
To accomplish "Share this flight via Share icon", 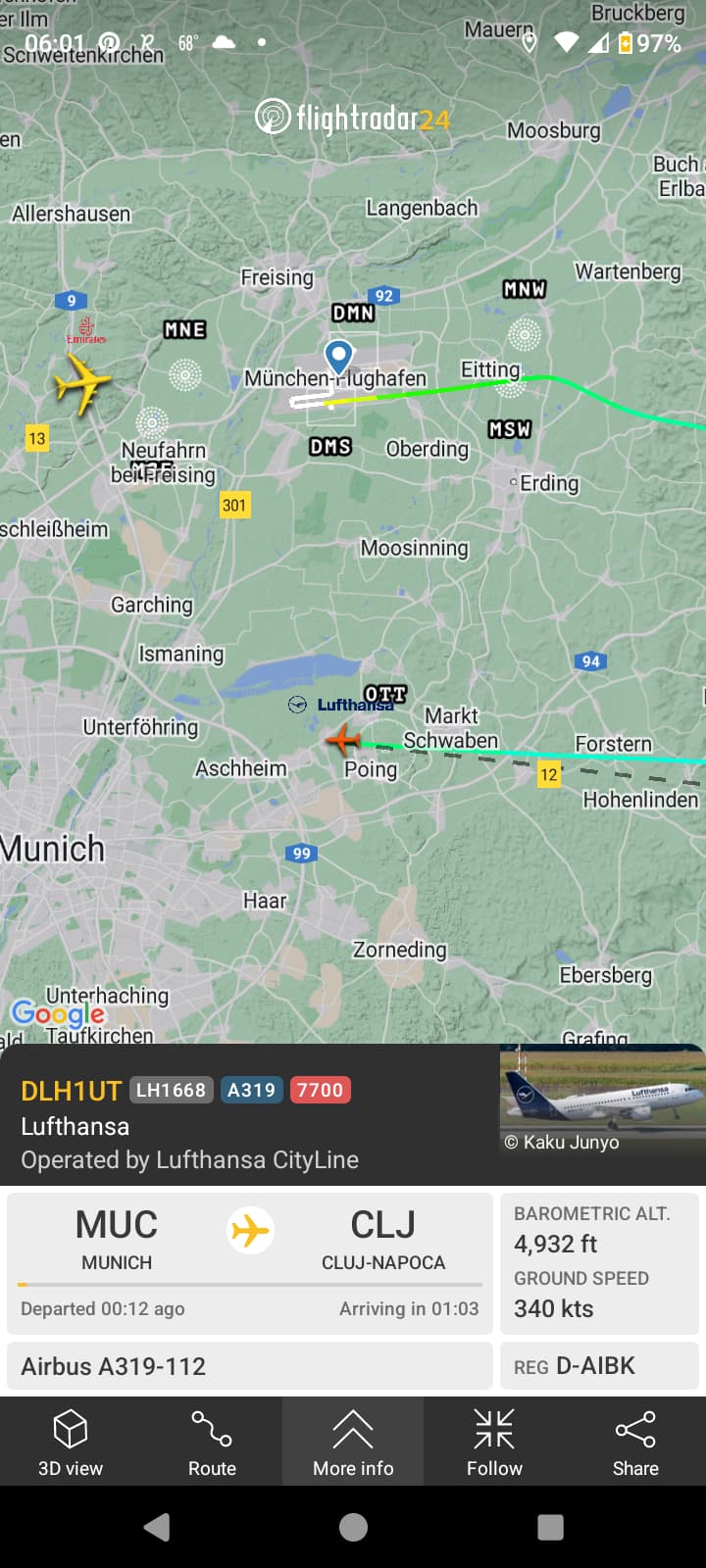I will tap(635, 1442).
